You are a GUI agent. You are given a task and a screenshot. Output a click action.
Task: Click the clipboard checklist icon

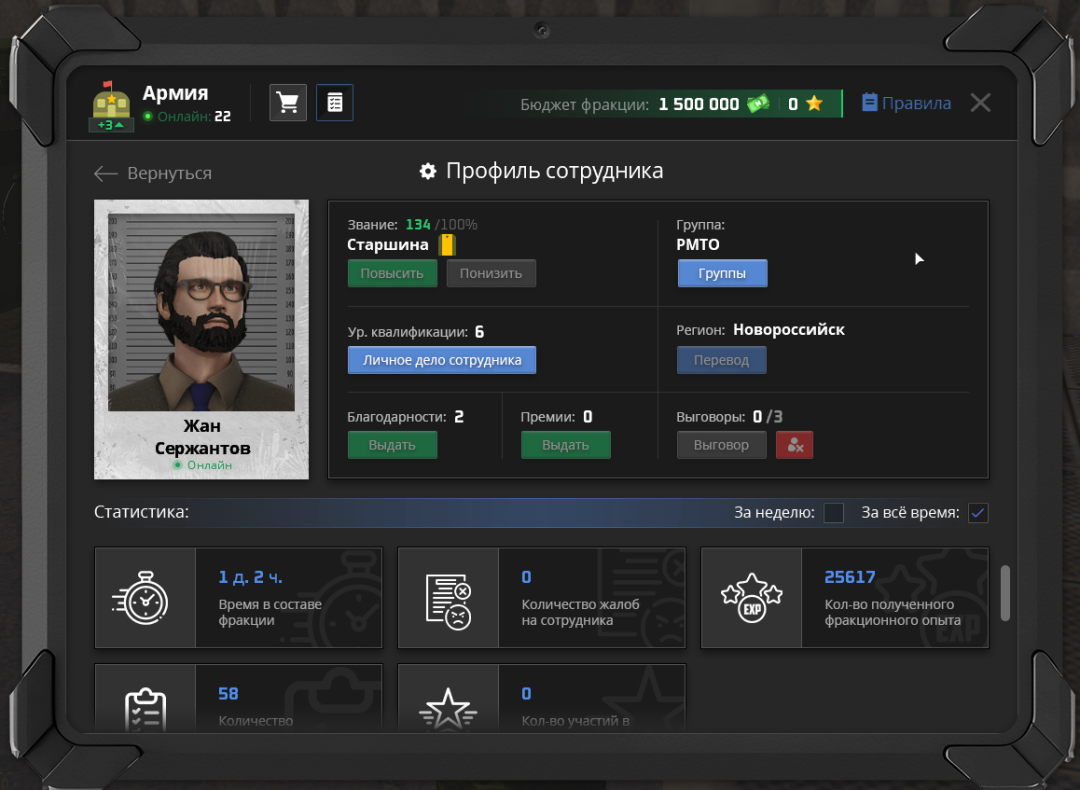145,708
